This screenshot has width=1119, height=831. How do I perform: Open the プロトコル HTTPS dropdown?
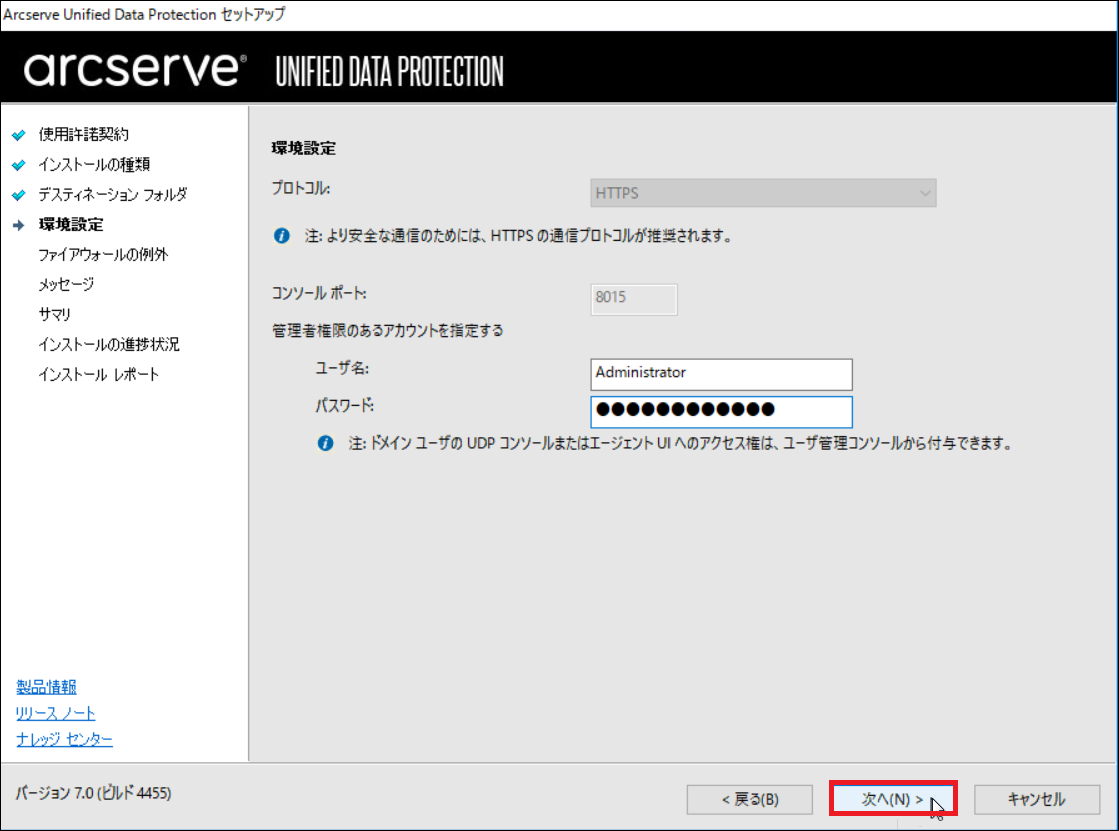[x=763, y=193]
